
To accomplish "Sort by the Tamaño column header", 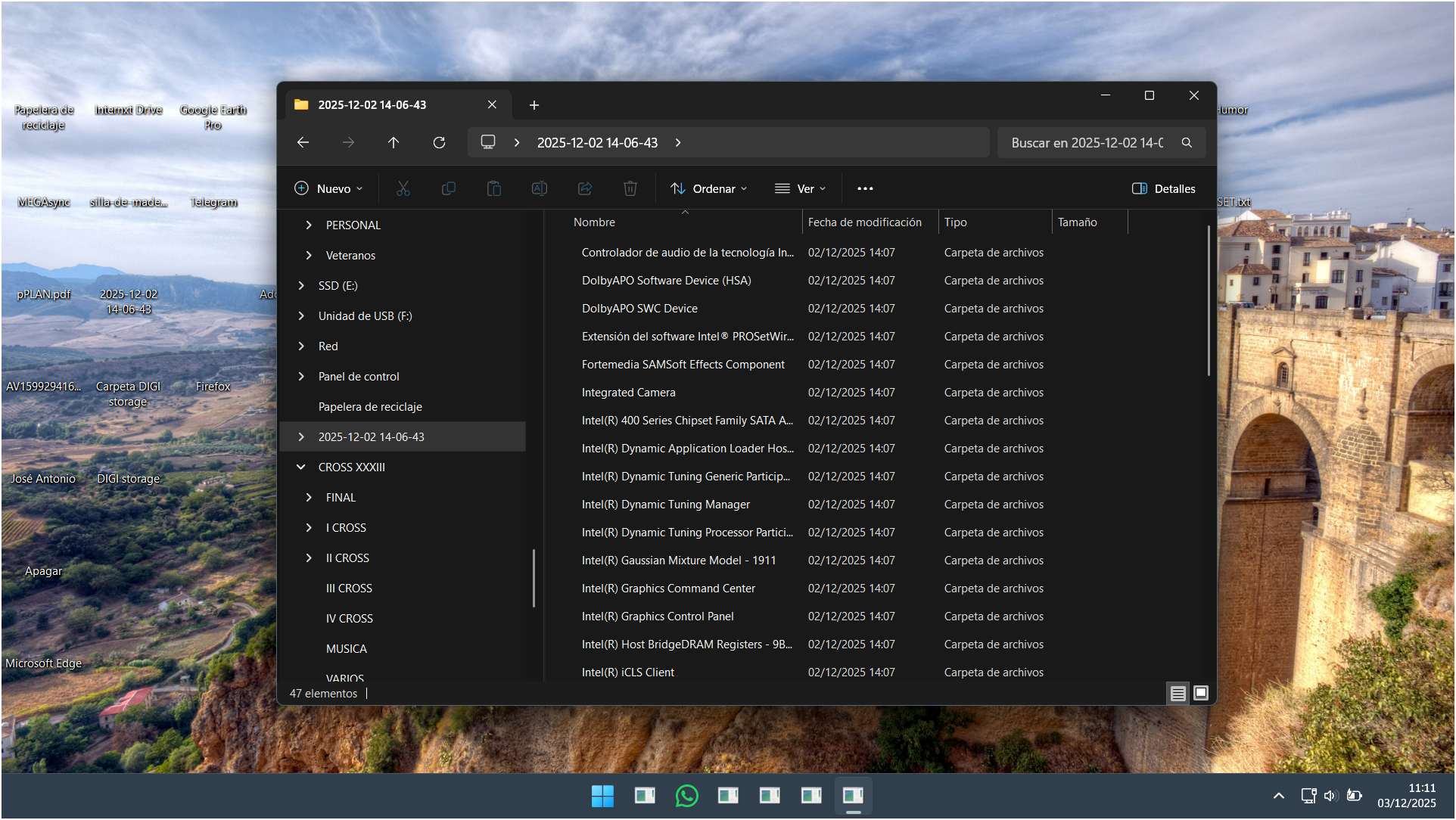I will 1077,222.
